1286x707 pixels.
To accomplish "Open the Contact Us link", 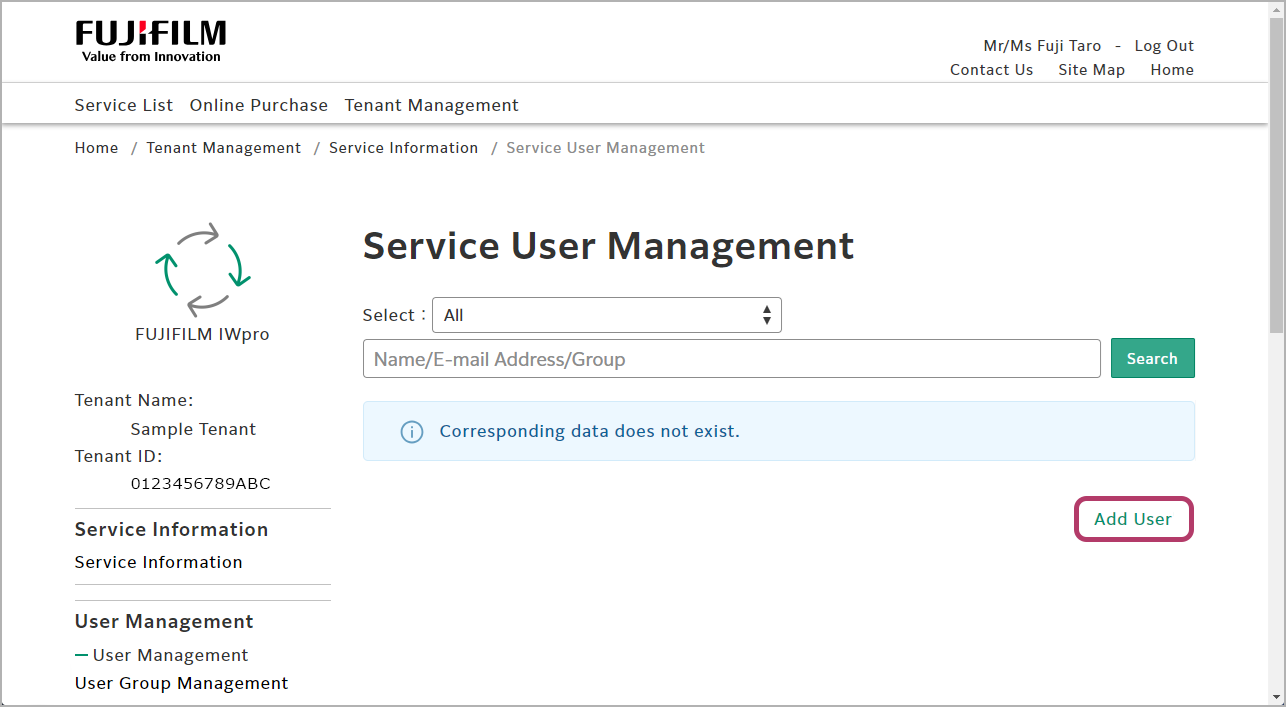I will pyautogui.click(x=991, y=70).
